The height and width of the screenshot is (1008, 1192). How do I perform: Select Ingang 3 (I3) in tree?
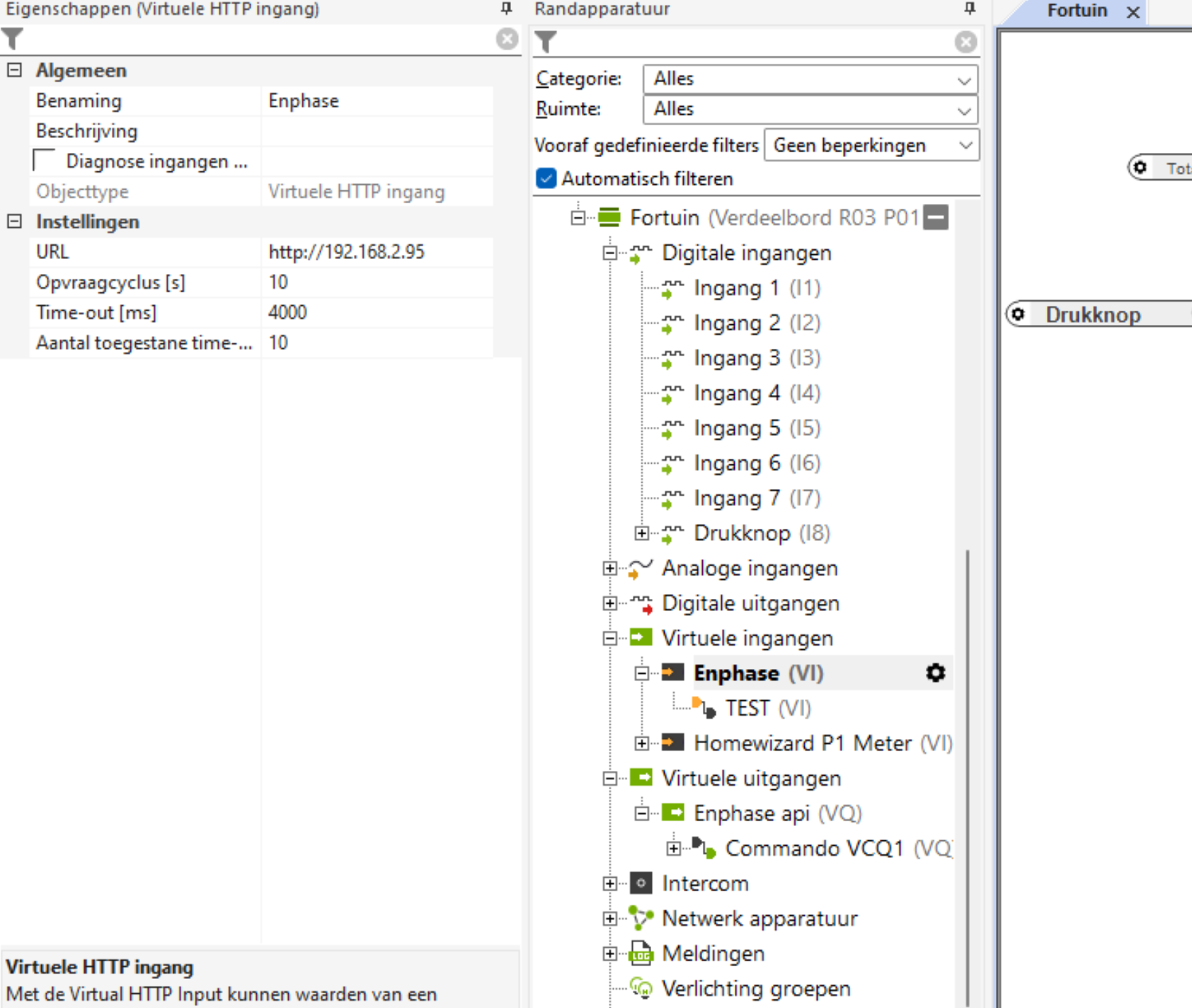tap(757, 358)
